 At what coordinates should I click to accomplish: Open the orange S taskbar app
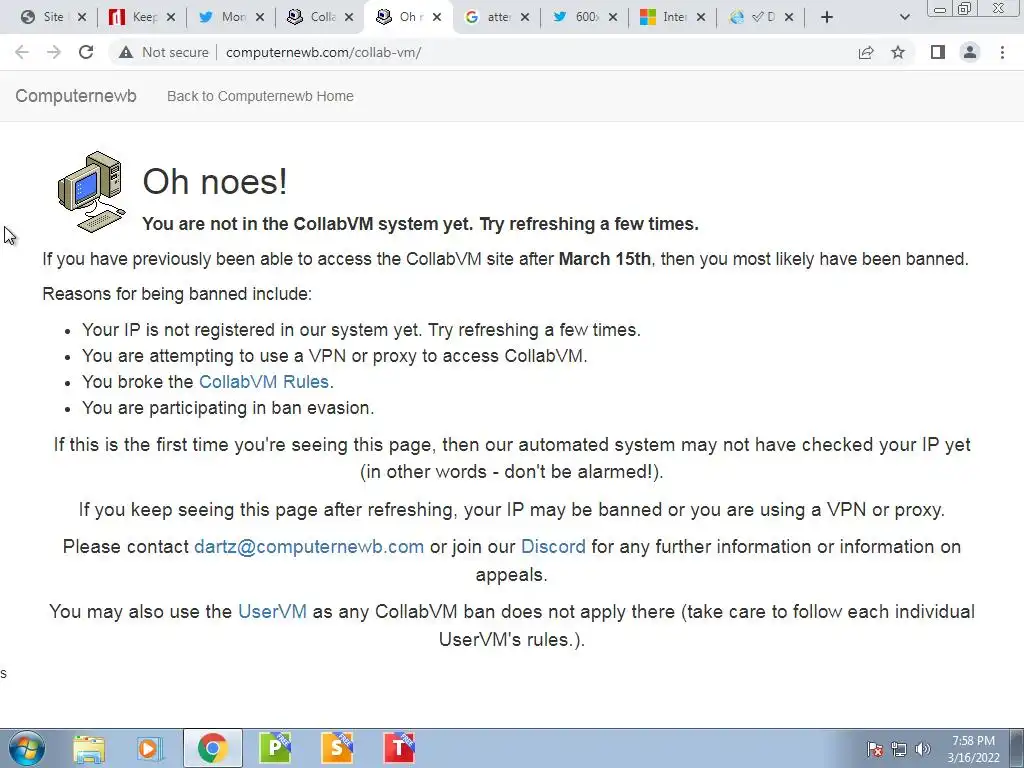click(x=337, y=748)
